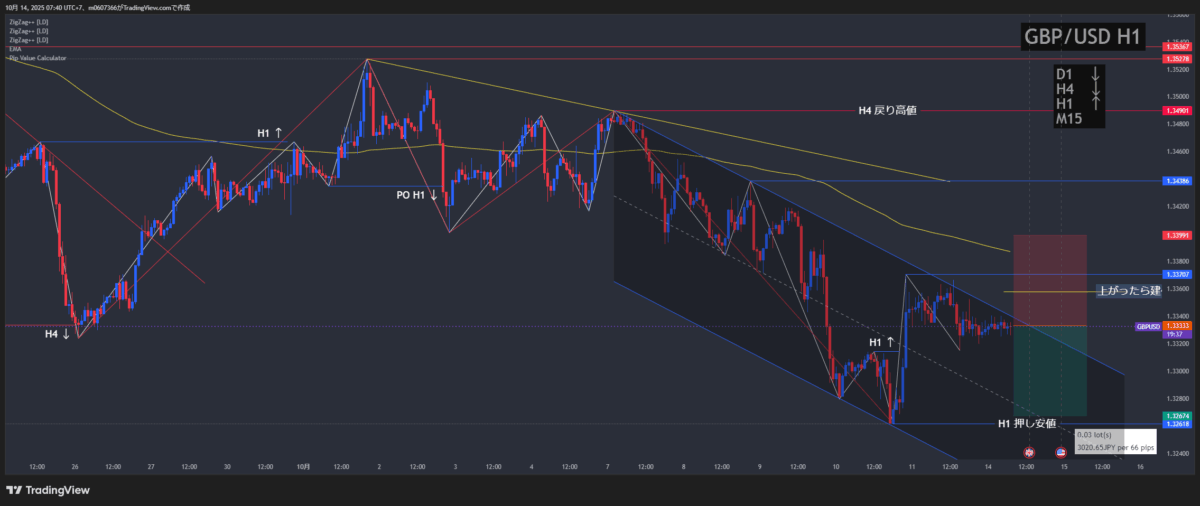This screenshot has width=1200, height=506.
Task: Click the TradingView logo
Action: pos(48,490)
